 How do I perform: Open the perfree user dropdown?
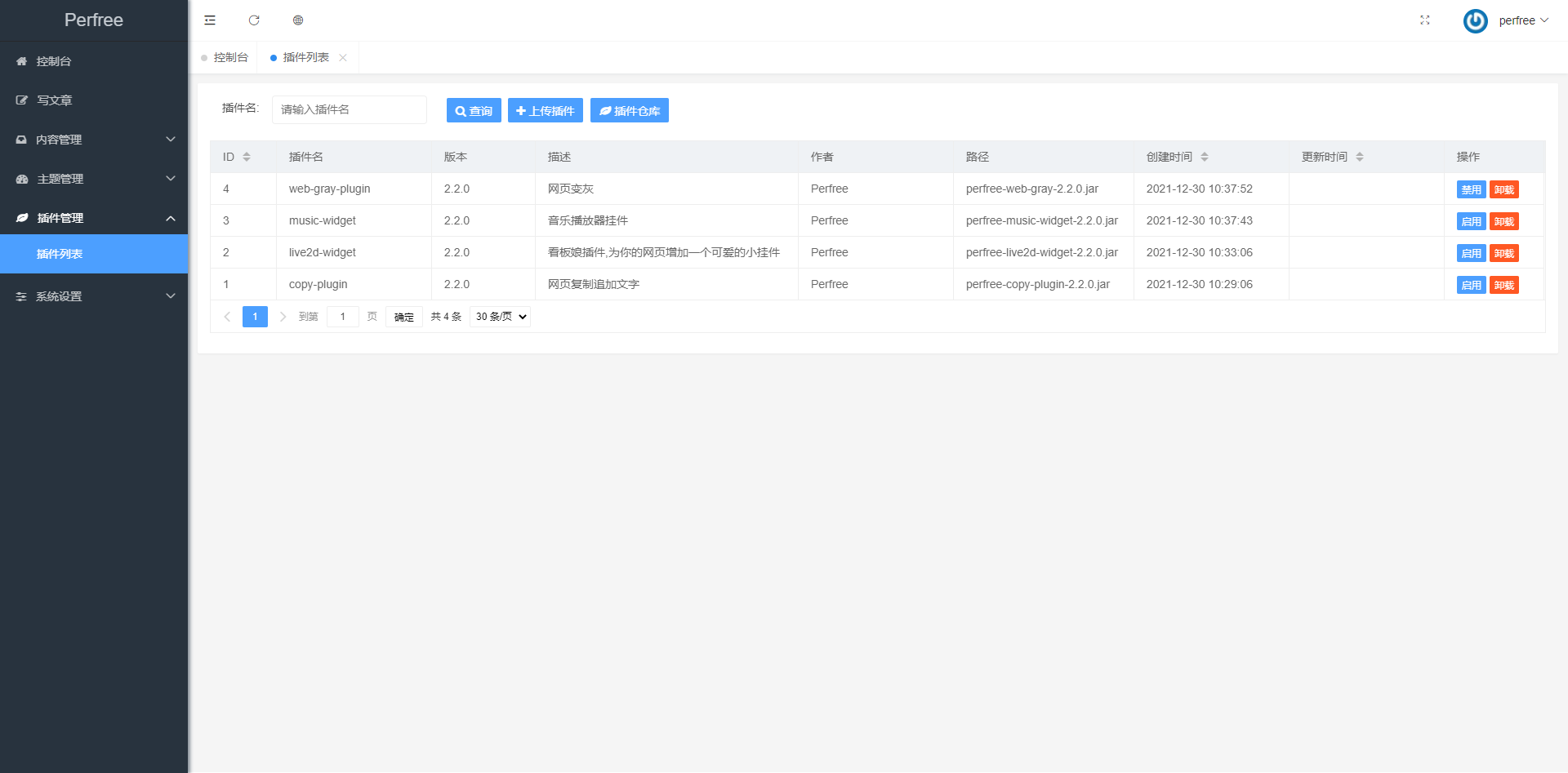1523,20
